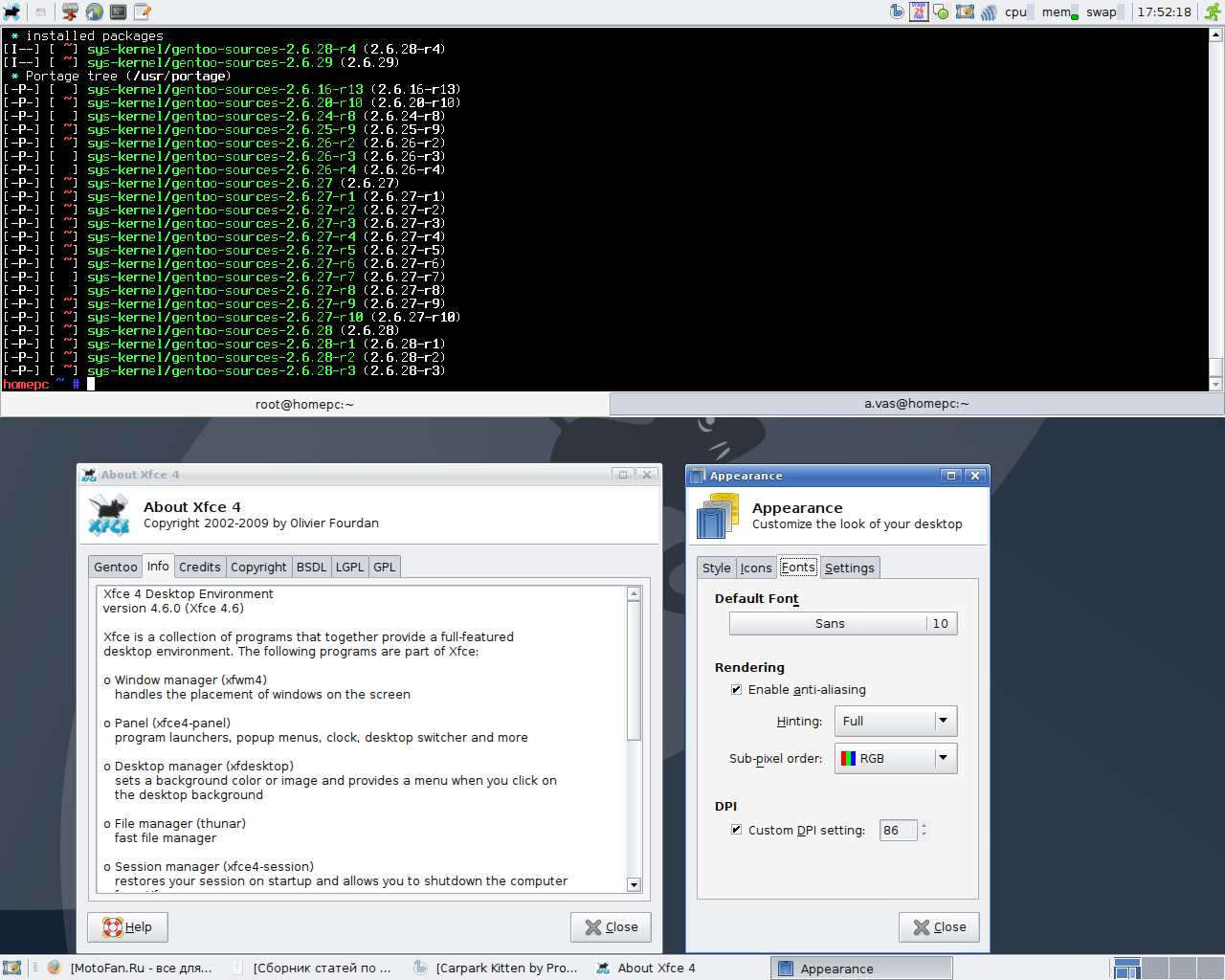The image size is (1225, 980).
Task: Click the green running man logout icon
Action: point(1213,11)
